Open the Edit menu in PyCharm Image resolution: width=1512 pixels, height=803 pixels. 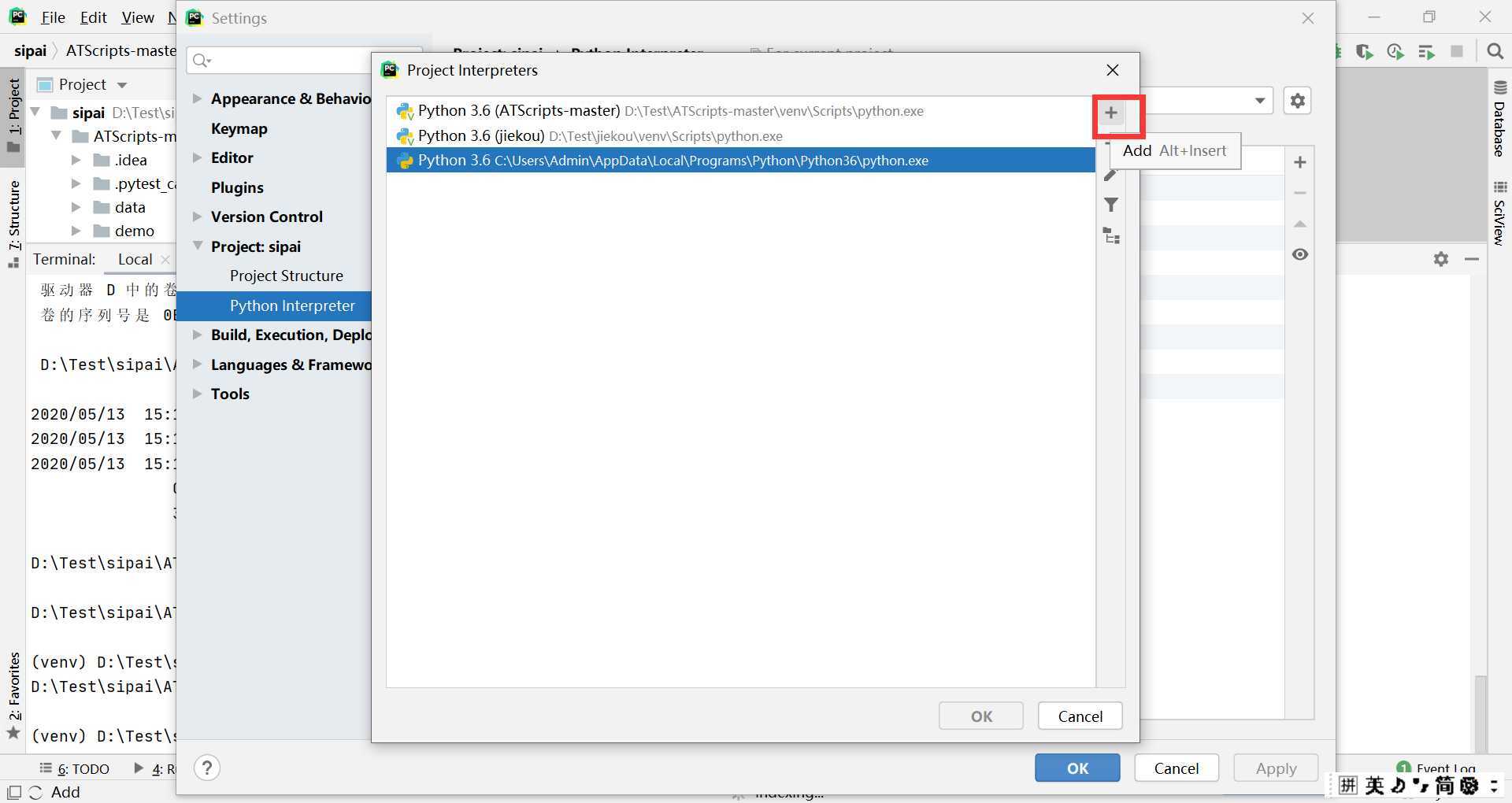point(93,17)
